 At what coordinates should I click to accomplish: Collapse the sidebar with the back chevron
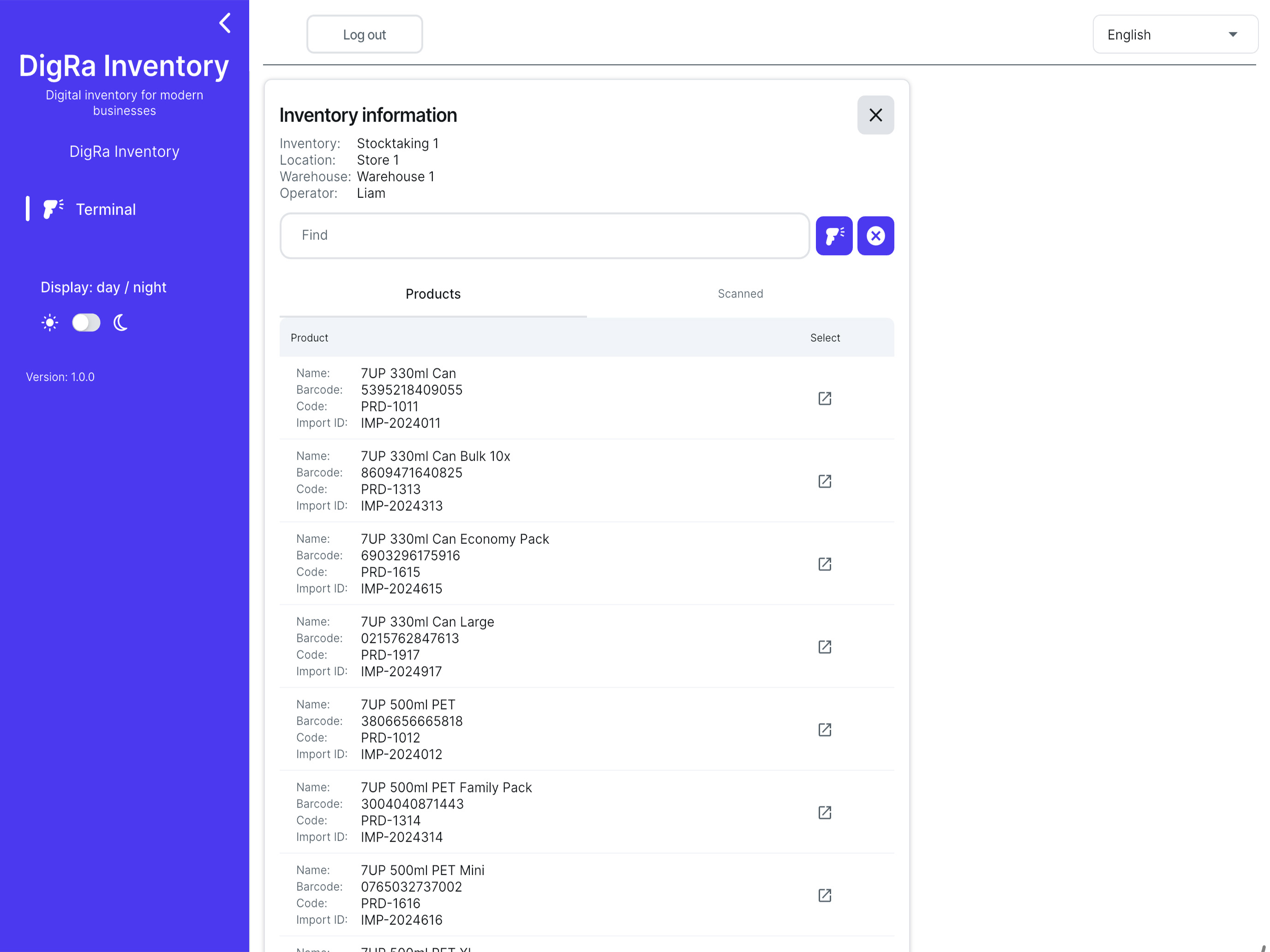[x=225, y=24]
